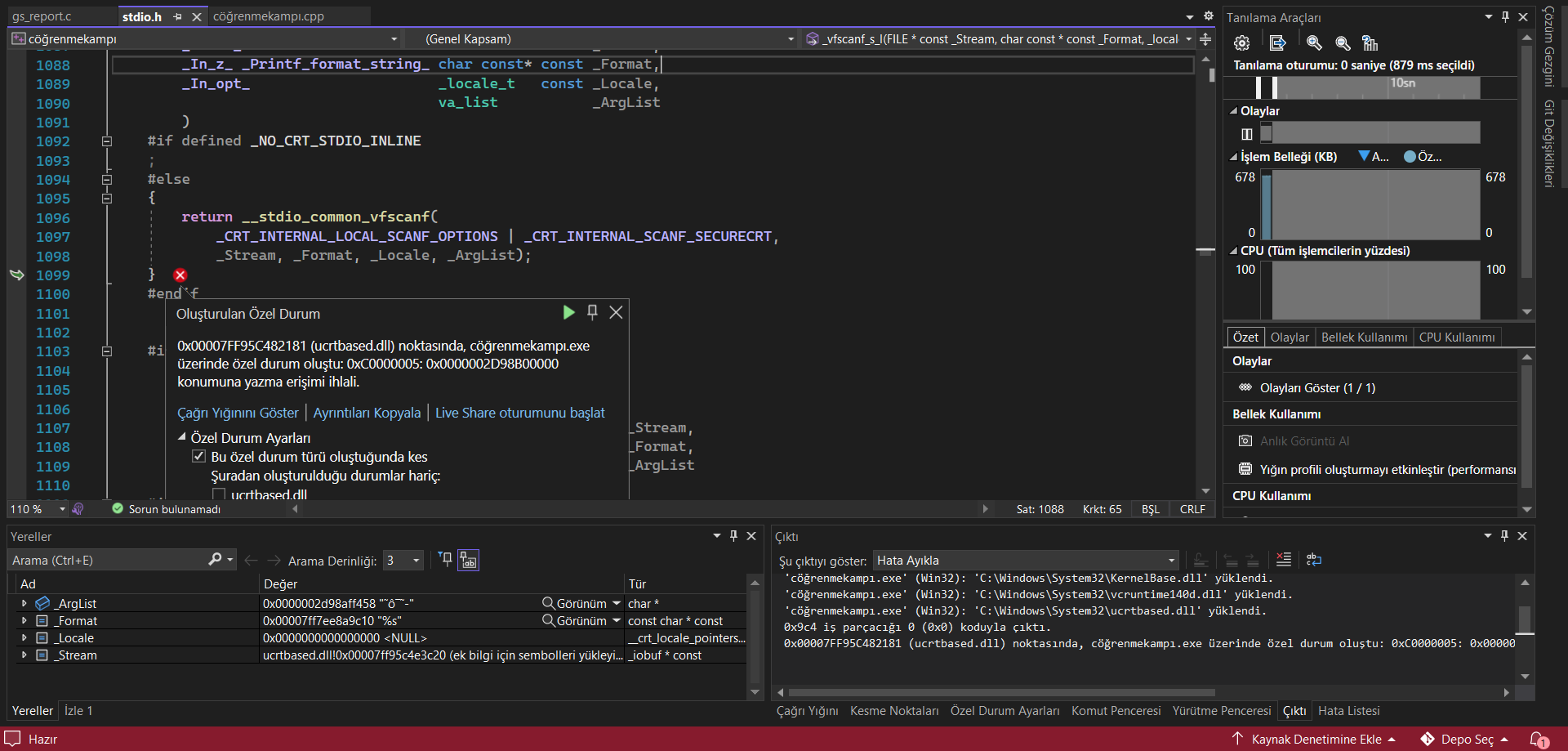1568x751 pixels.
Task: Toggle 'Bu özel durum türü oluştuğunda kes' checkbox
Action: (198, 457)
